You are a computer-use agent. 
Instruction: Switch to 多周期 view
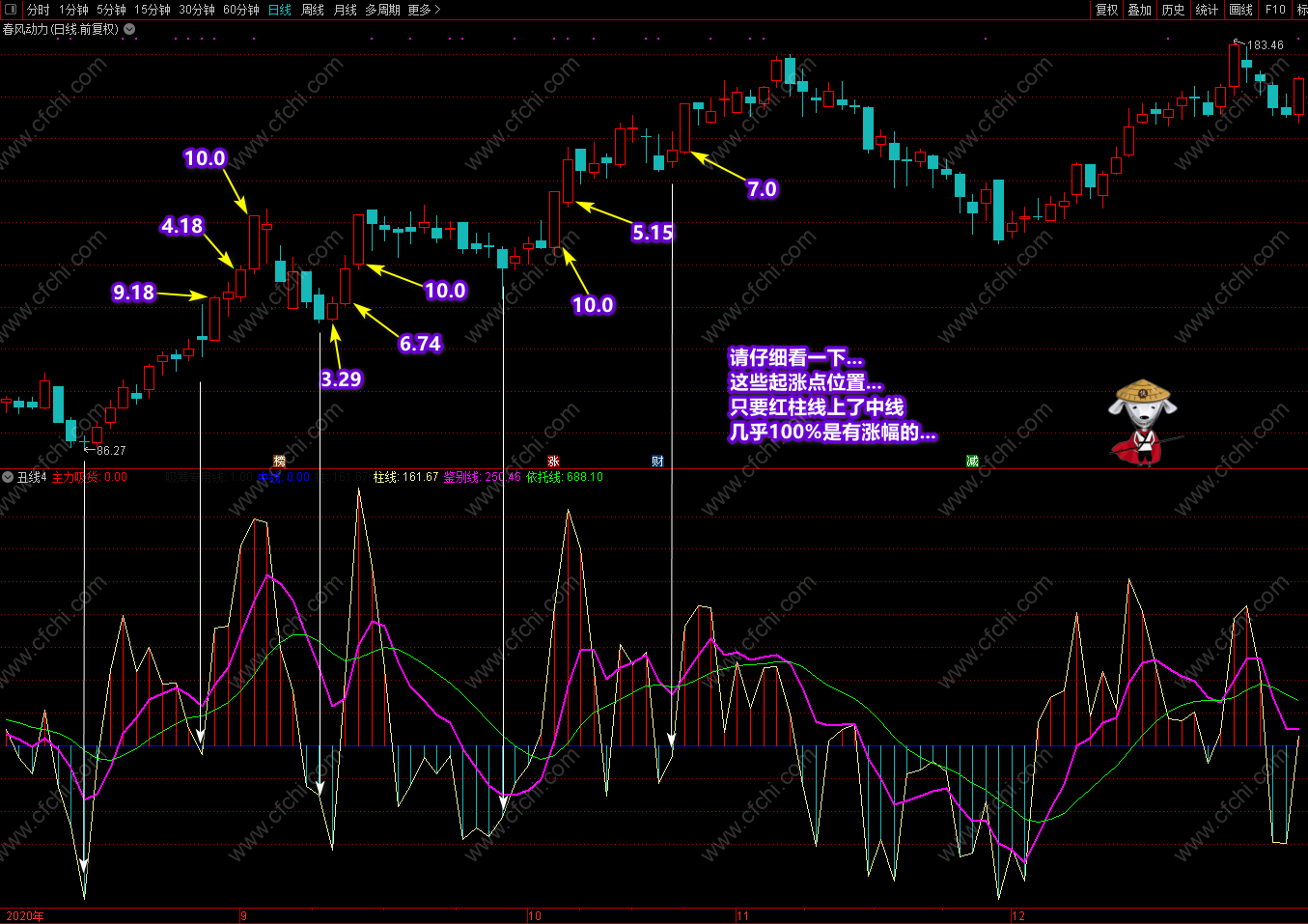(x=382, y=10)
